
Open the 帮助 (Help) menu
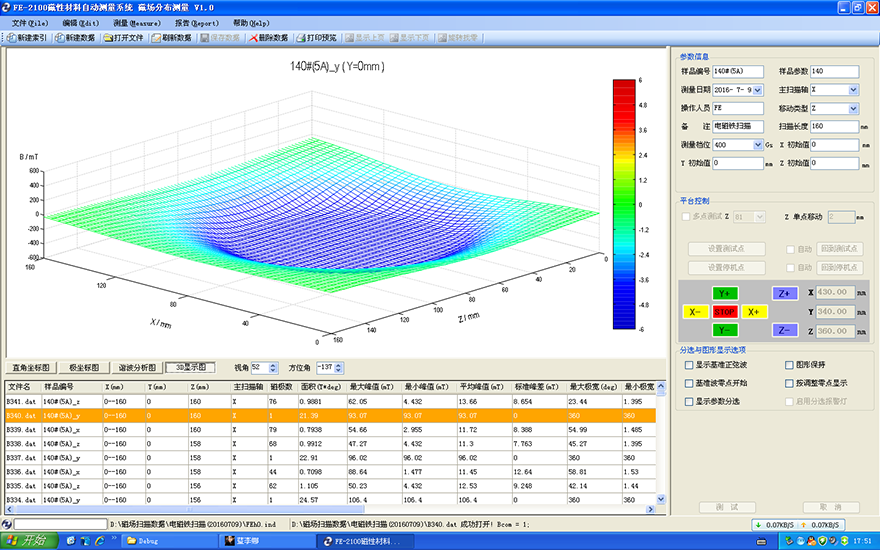251,23
